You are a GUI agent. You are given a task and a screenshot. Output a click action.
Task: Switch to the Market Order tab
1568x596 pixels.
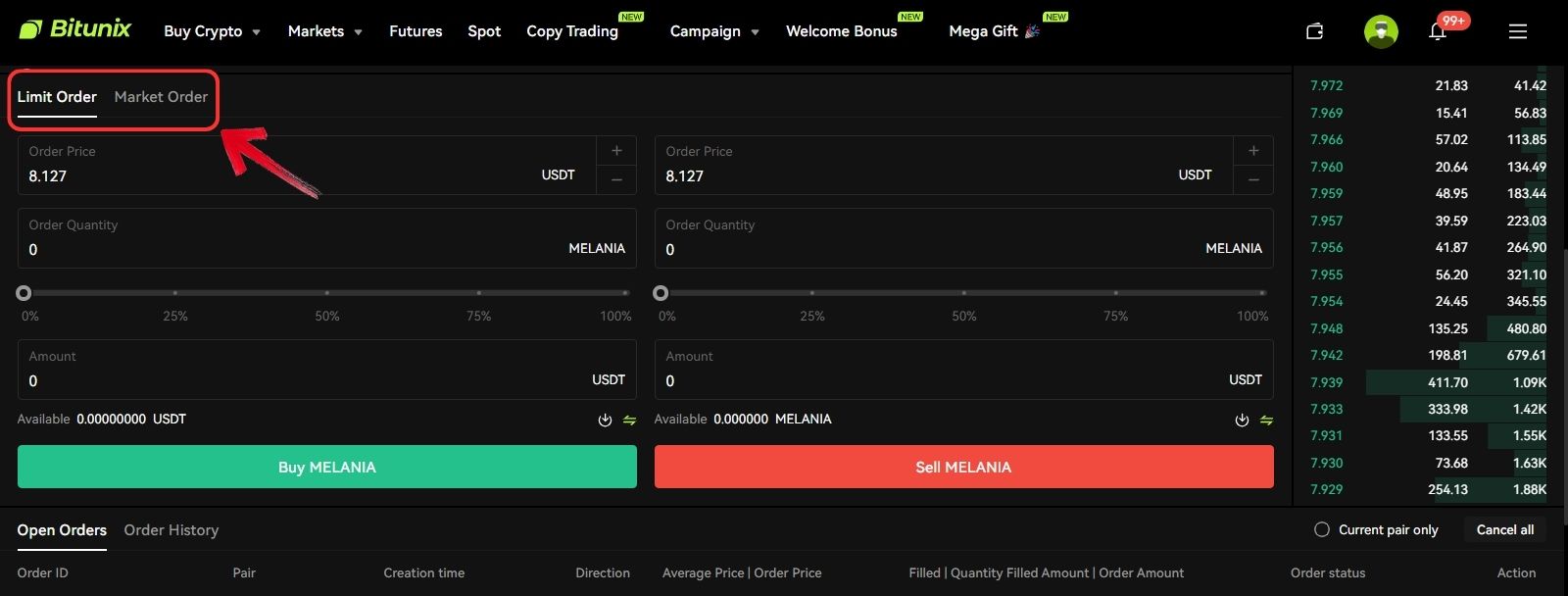tap(161, 97)
